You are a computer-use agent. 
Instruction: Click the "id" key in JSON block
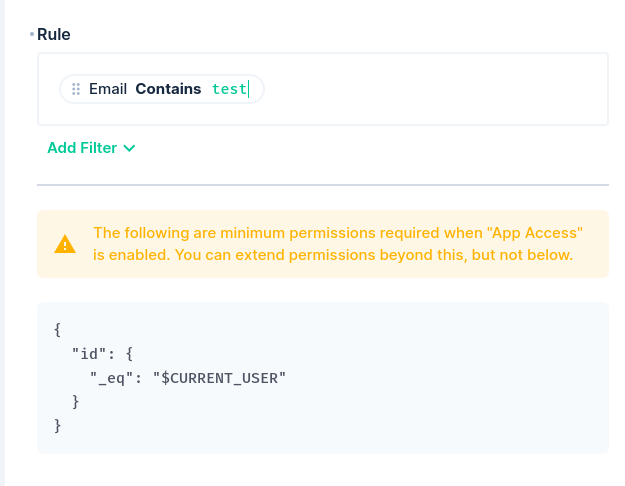(89, 354)
